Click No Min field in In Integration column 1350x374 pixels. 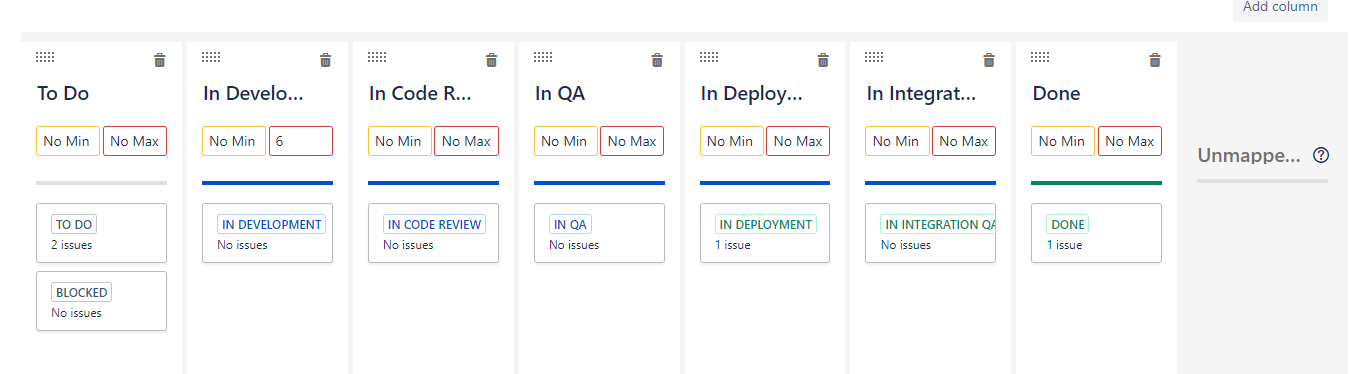click(898, 141)
